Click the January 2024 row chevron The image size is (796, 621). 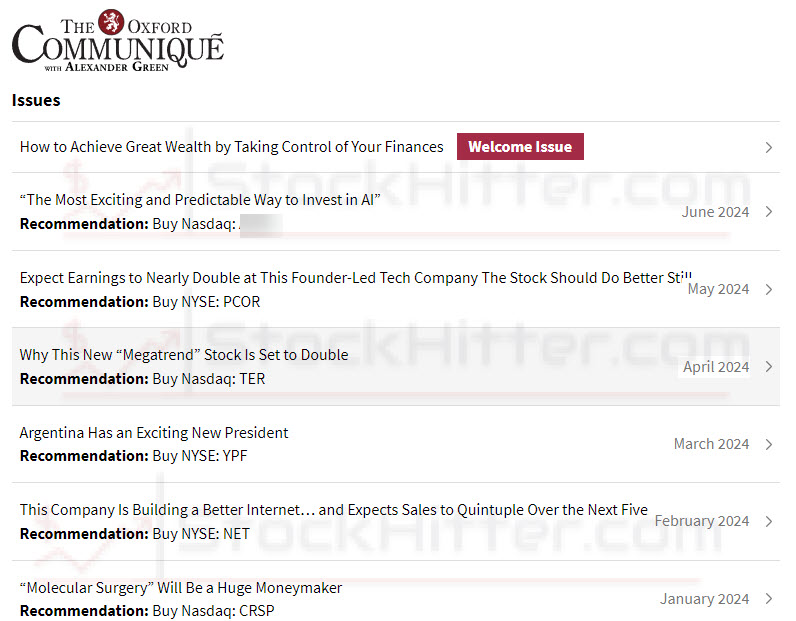pos(768,599)
